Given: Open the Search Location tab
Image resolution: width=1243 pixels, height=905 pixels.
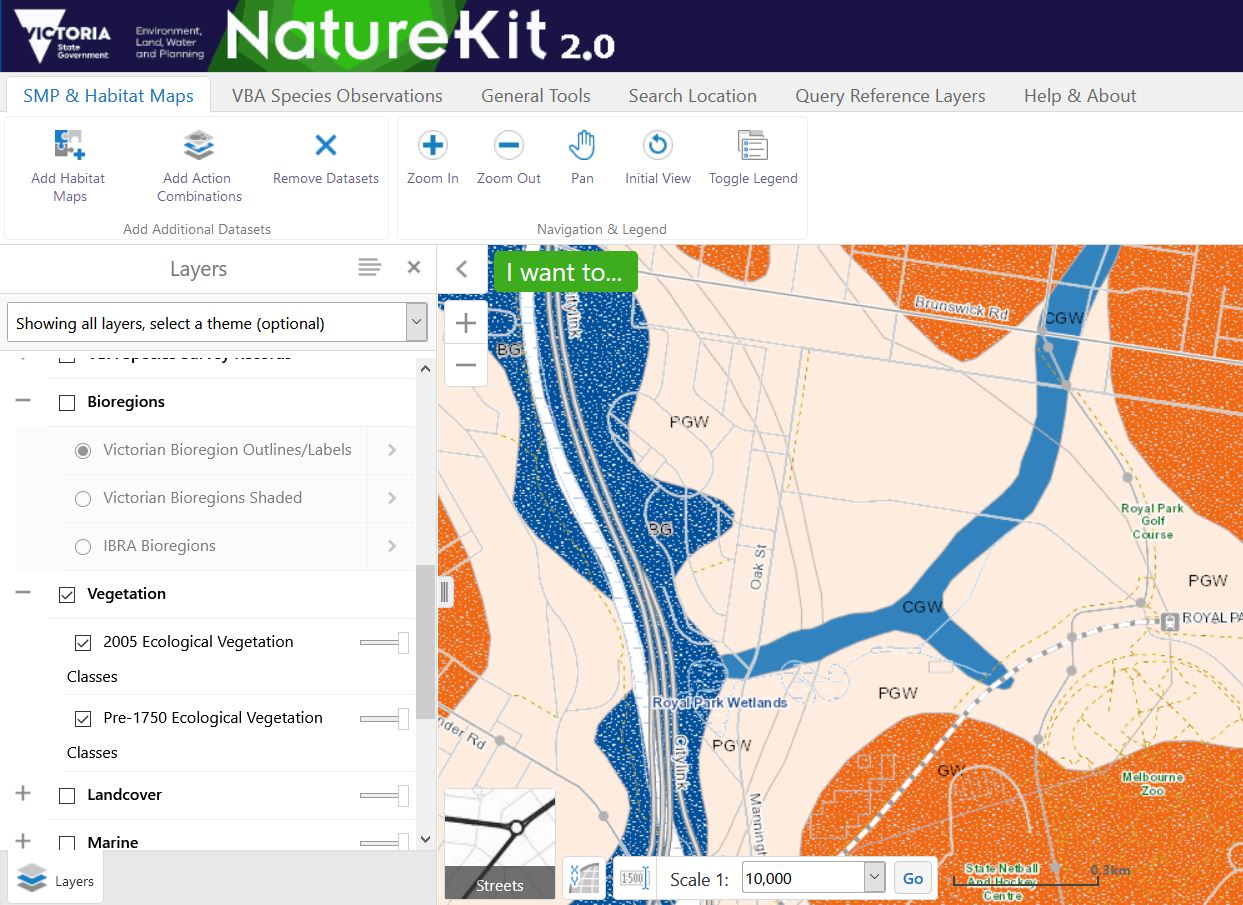Looking at the screenshot, I should click(x=693, y=96).
